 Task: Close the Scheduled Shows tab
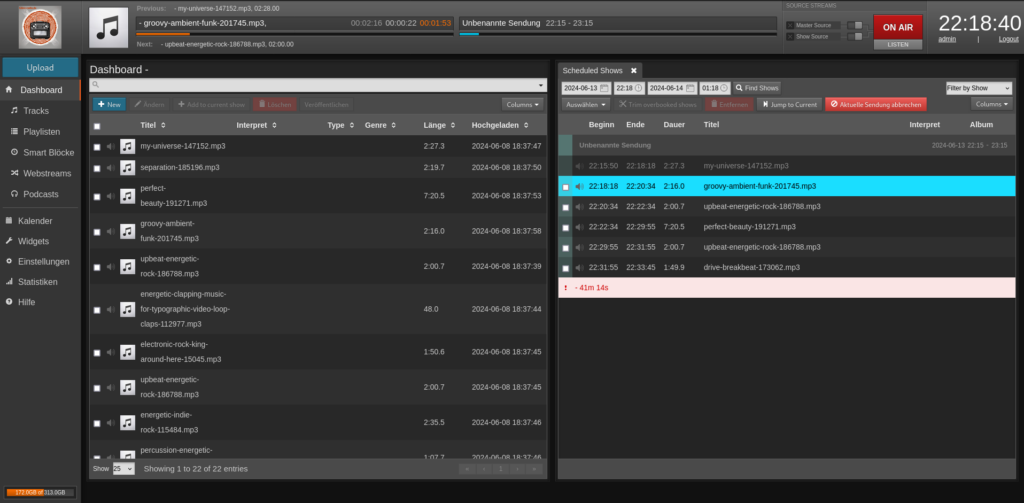(x=633, y=71)
